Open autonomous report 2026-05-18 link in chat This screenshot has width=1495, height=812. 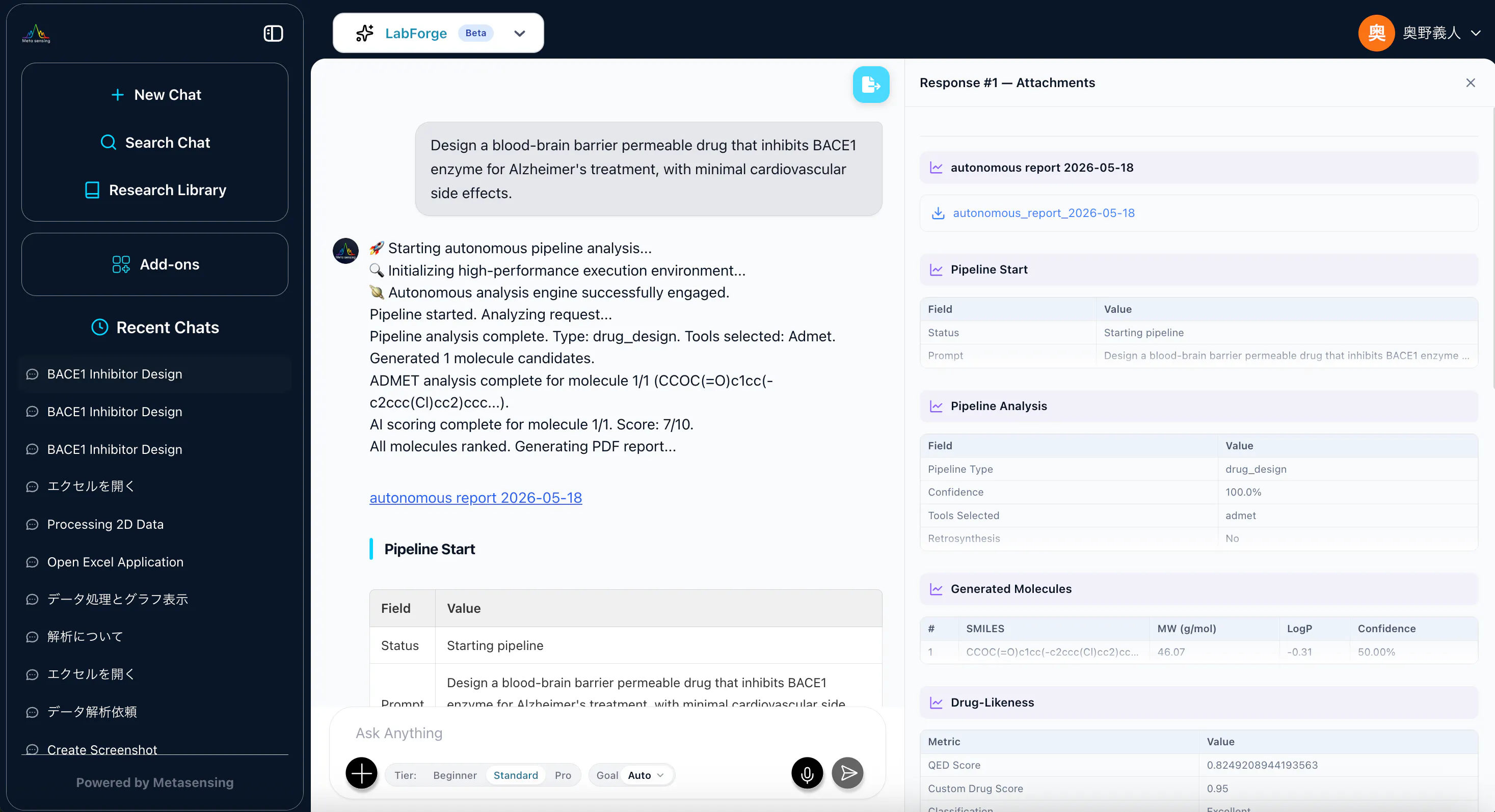[475, 498]
